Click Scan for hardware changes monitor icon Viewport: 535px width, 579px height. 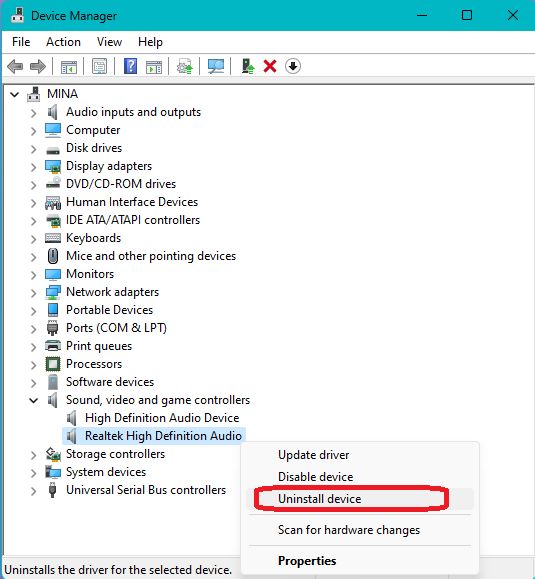[x=216, y=66]
